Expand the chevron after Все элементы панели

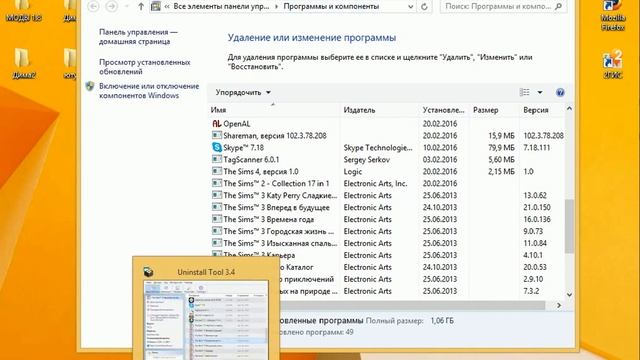276,7
